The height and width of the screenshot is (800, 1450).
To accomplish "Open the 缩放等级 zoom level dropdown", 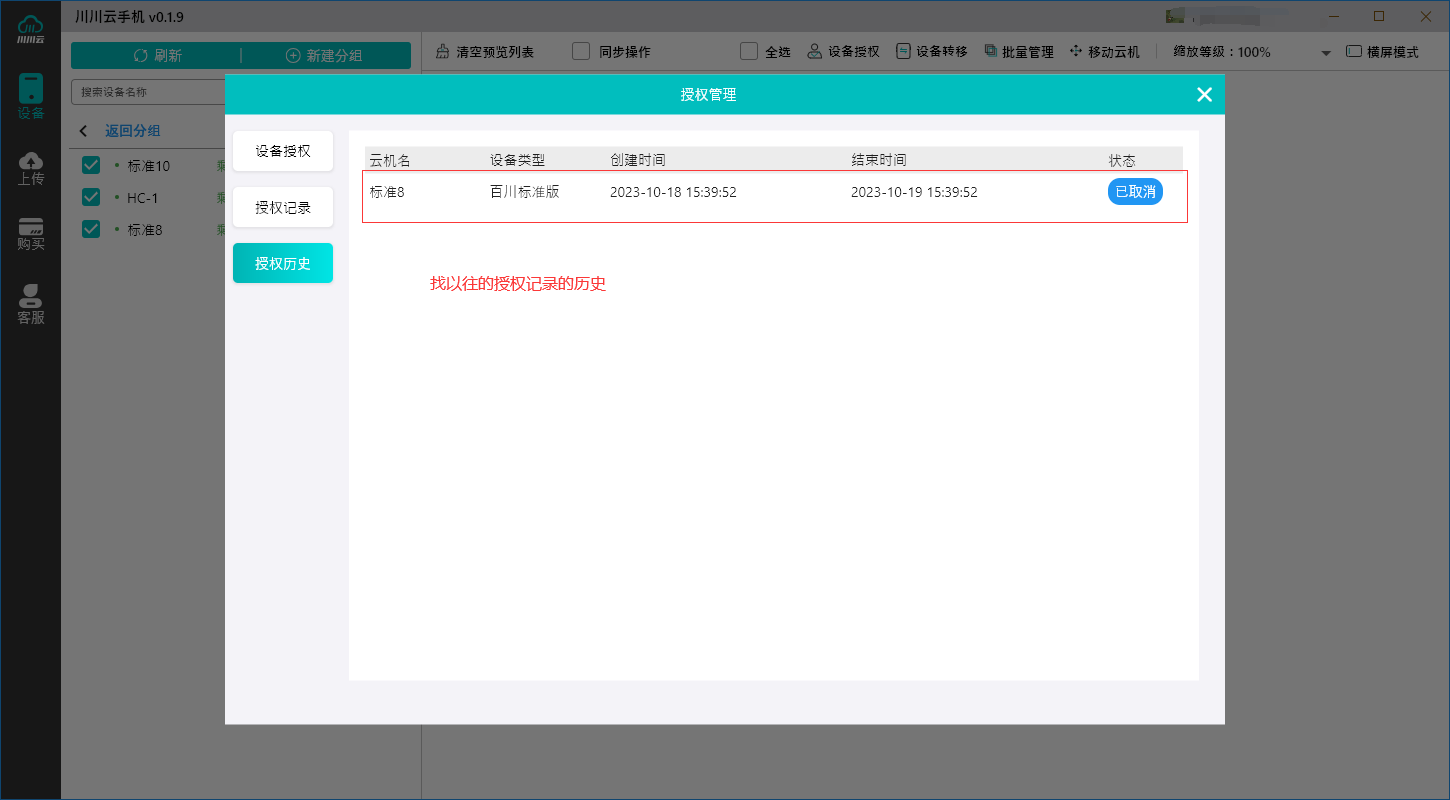I will coord(1326,51).
